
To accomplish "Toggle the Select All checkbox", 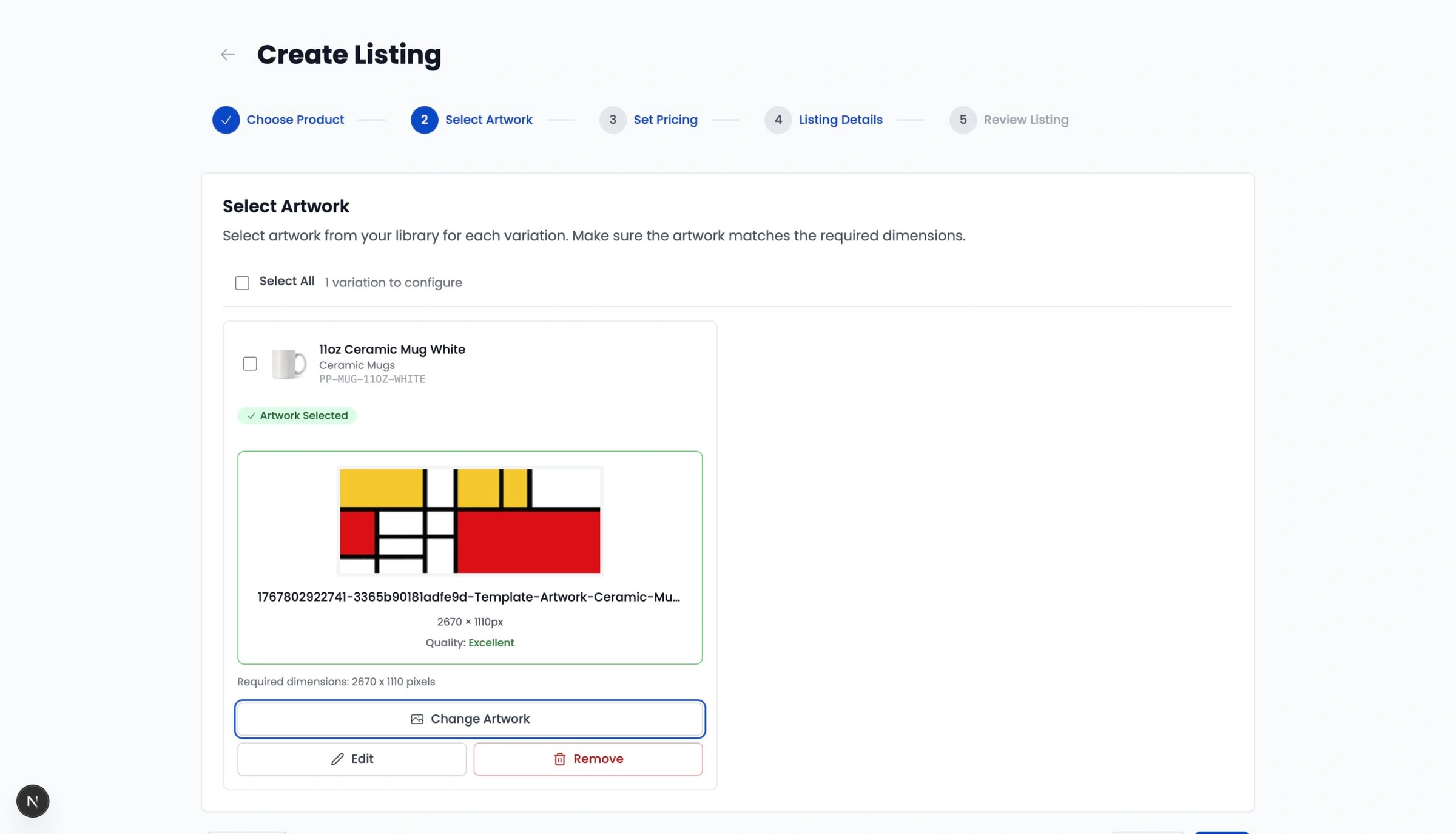I will 242,282.
